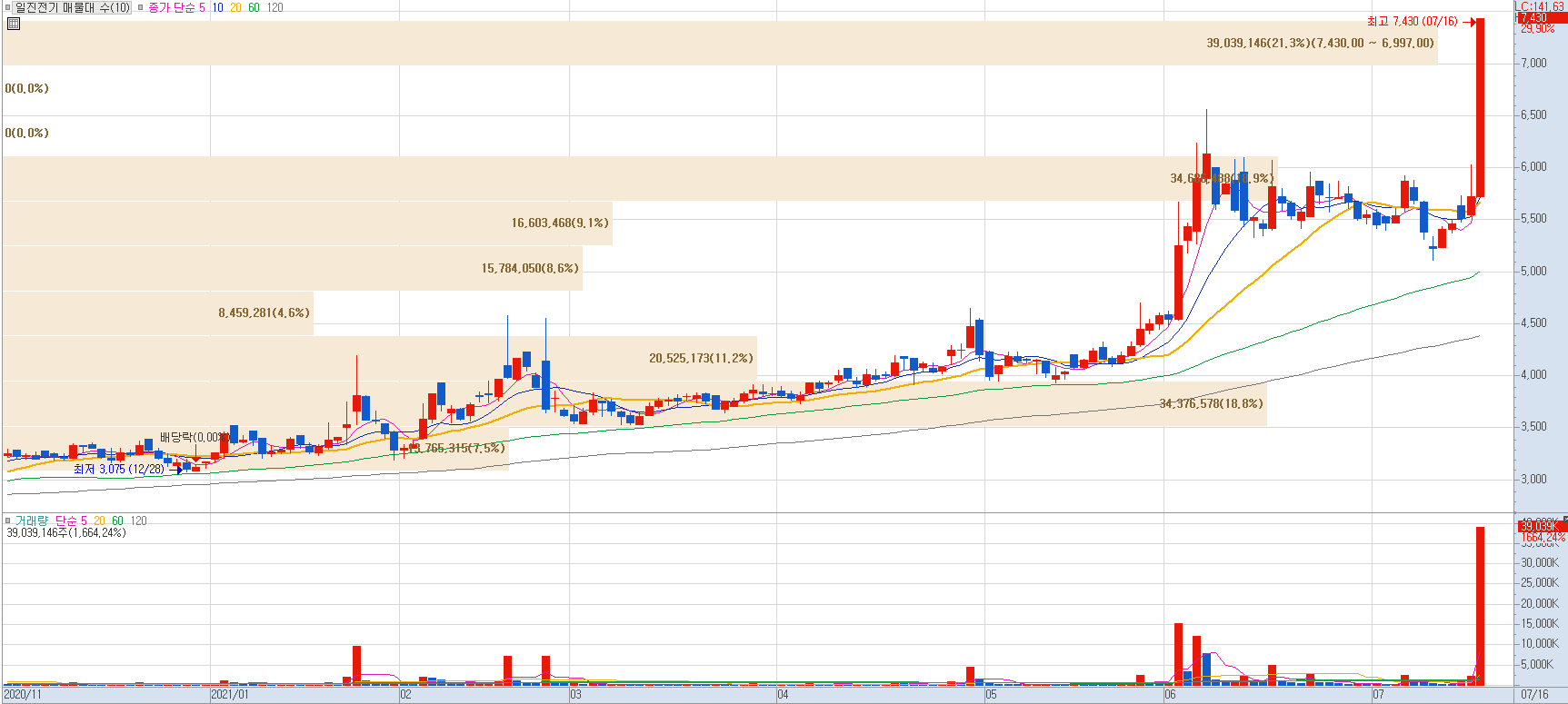This screenshot has height=704, width=1568.
Task: Click the 2020/11 date on time axis
Action: tap(23, 695)
